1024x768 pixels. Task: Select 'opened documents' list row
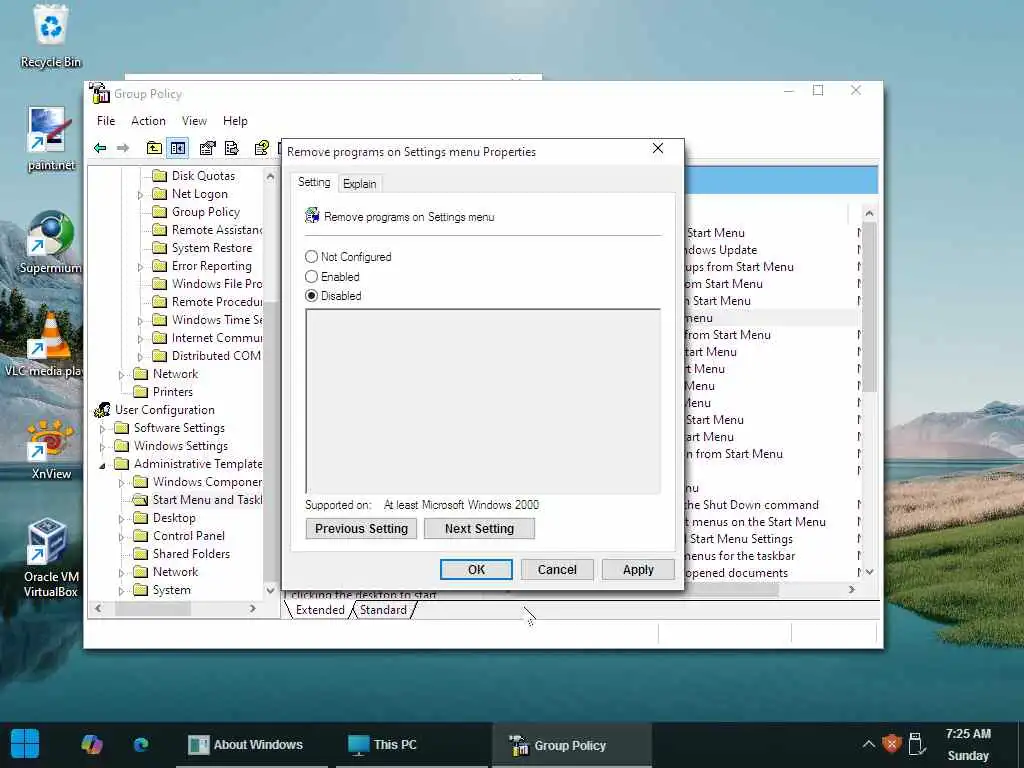tap(736, 573)
